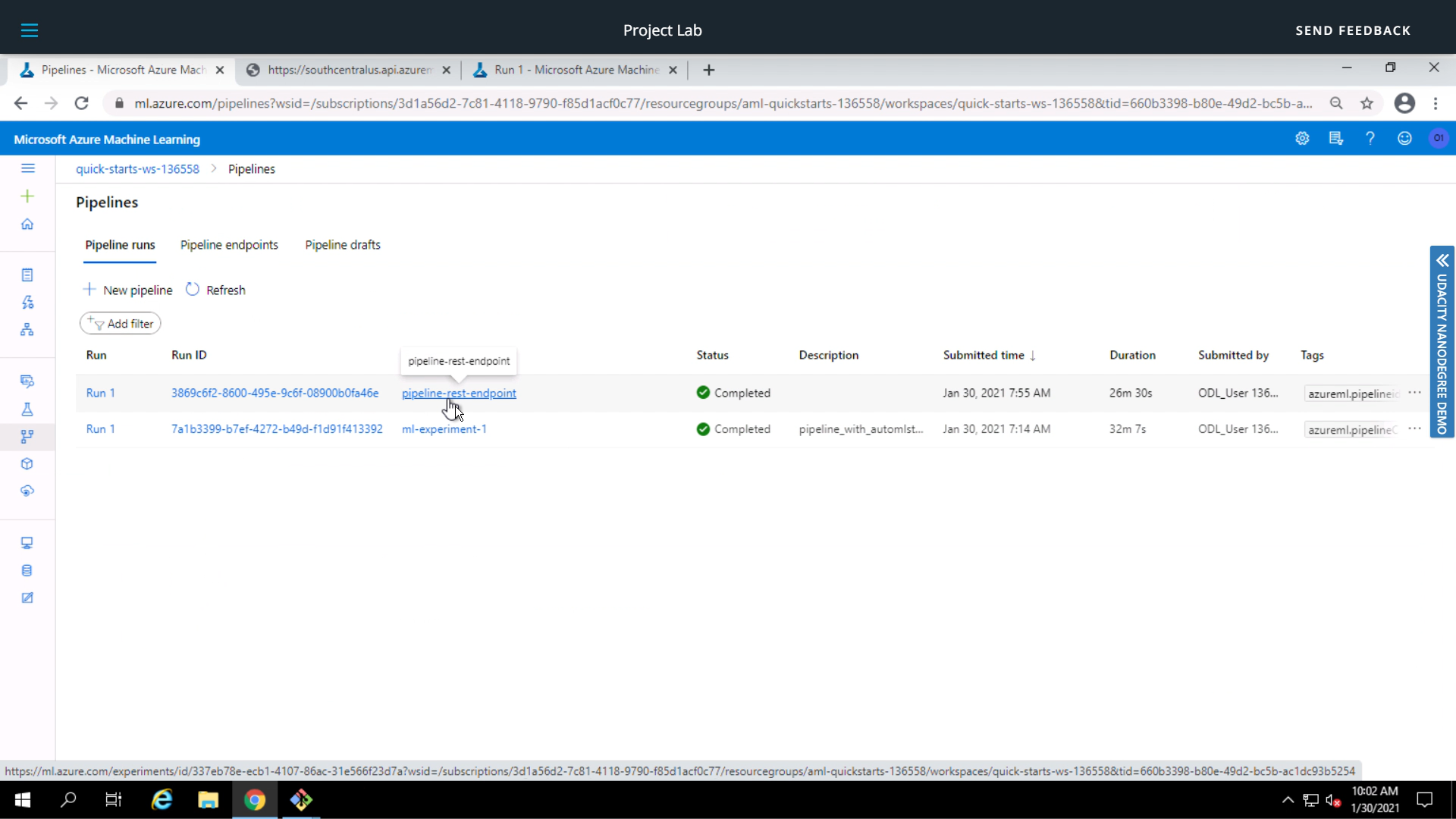Open more options for pipeline-rest-endpoint run
This screenshot has height=819, width=1456.
pyautogui.click(x=1414, y=393)
